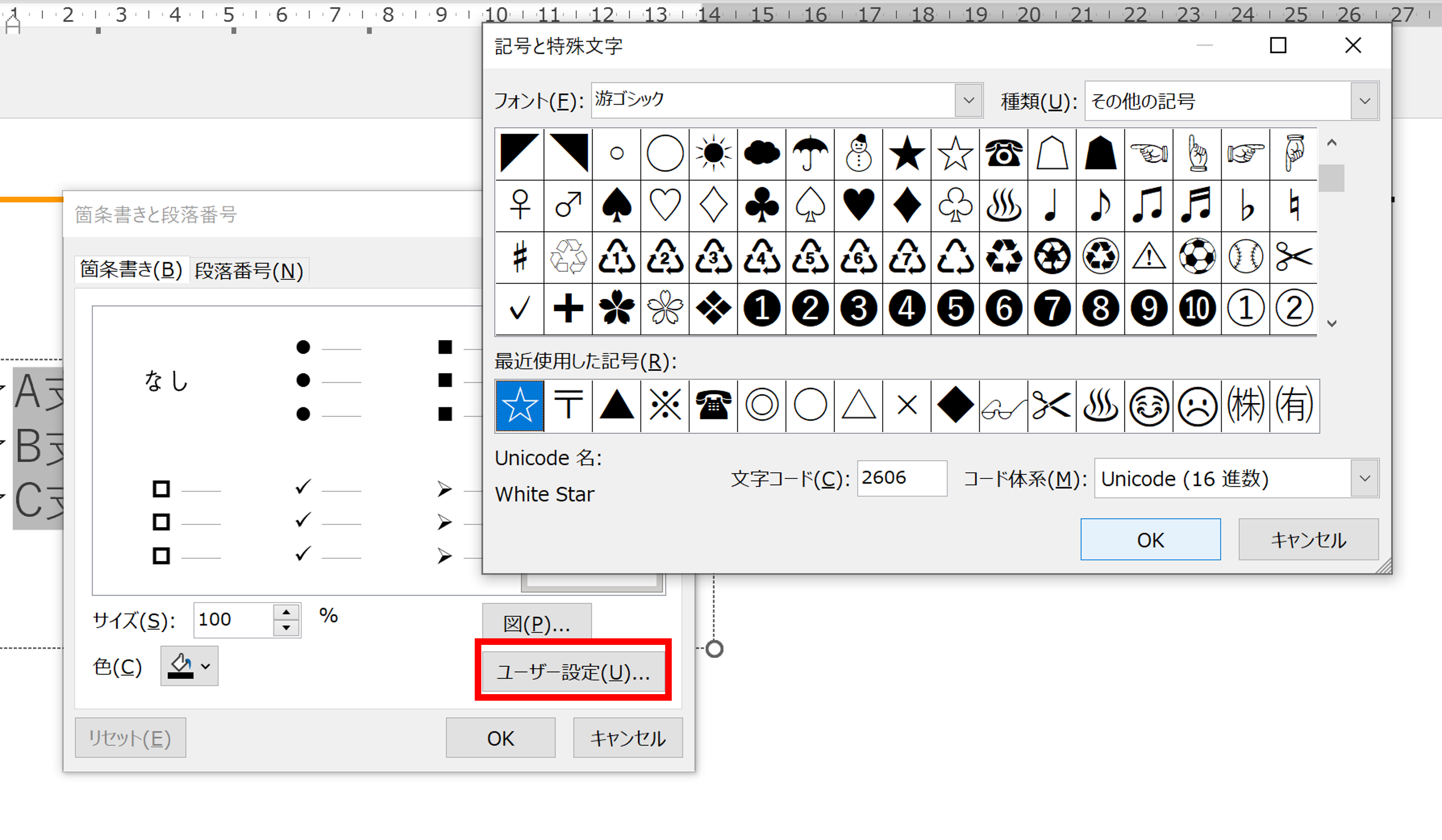Select the hot springs symbol in the grid
This screenshot has height=840, width=1442.
coord(1004,205)
